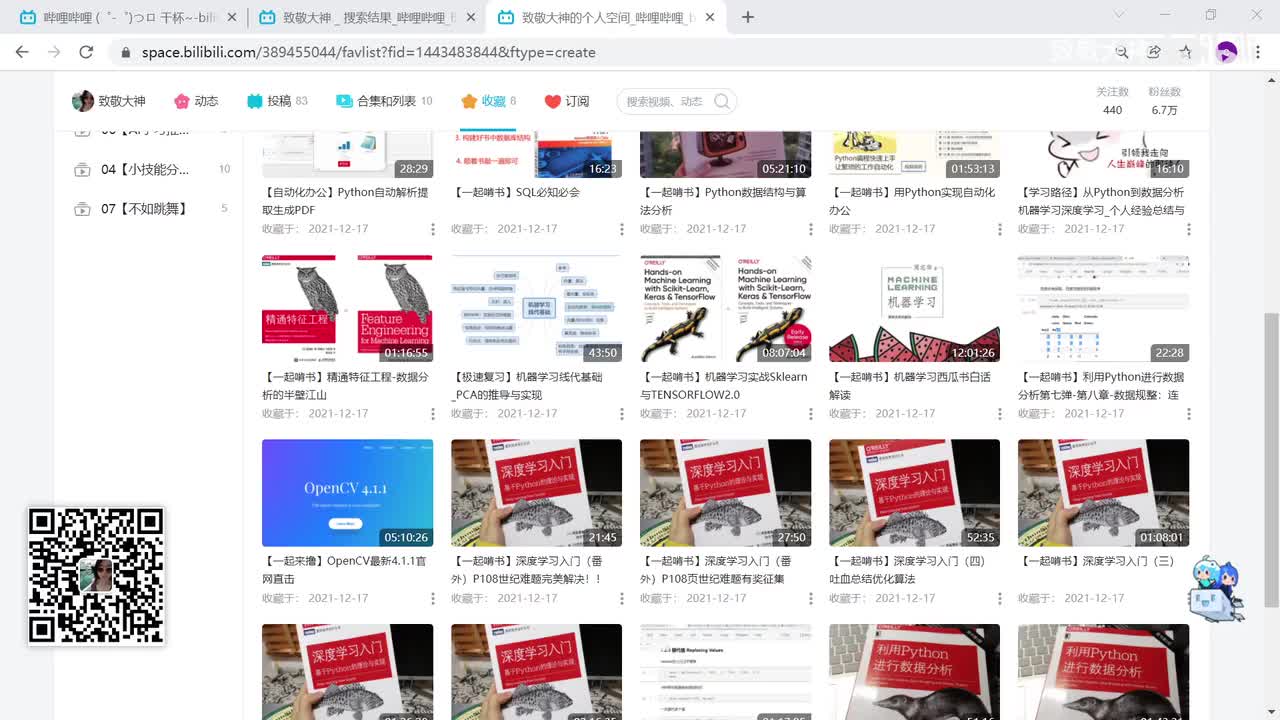Open the three-dot menu for 精通特征工程
This screenshot has width=1280, height=720.
[433, 414]
